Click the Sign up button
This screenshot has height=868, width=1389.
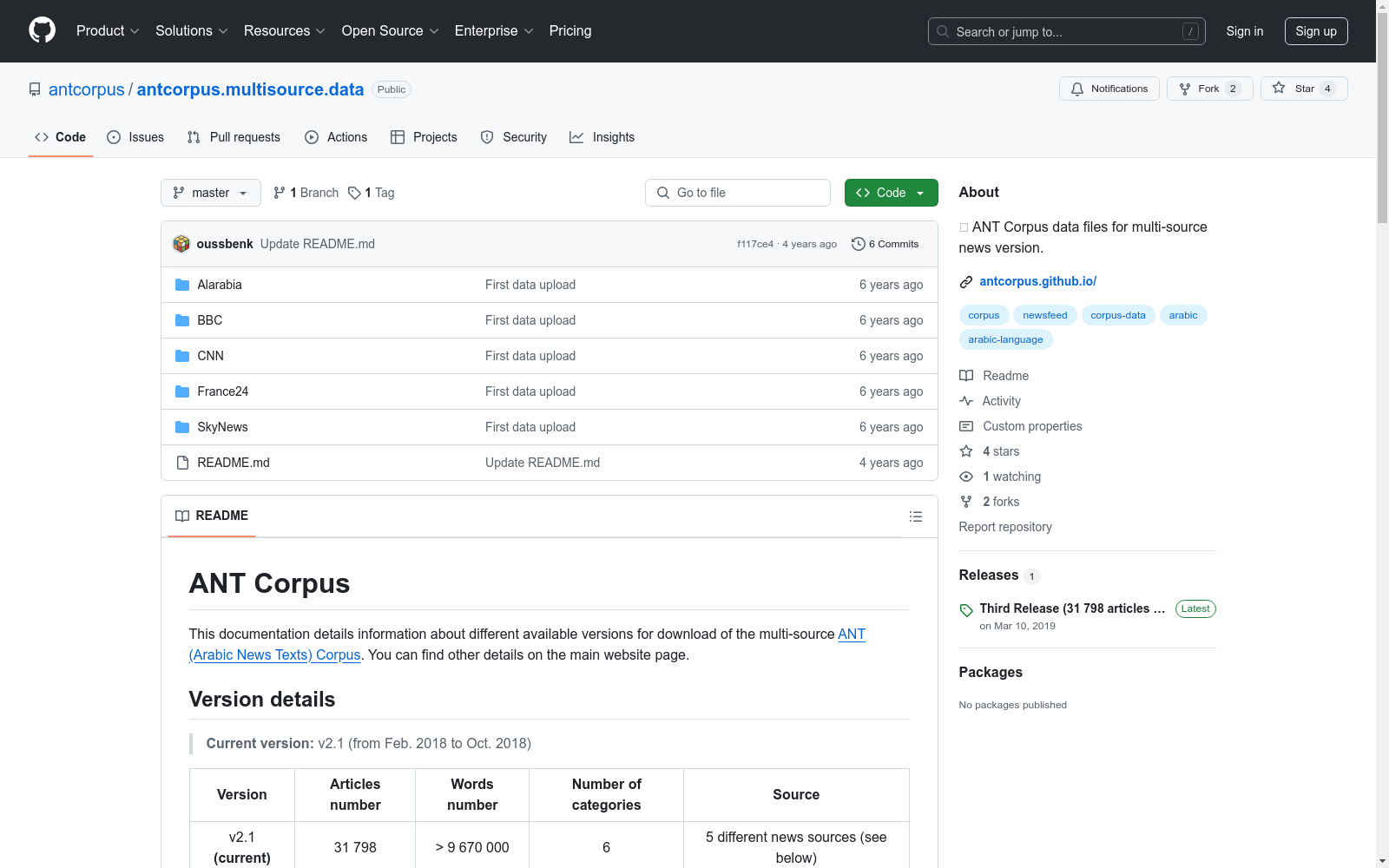[1316, 31]
